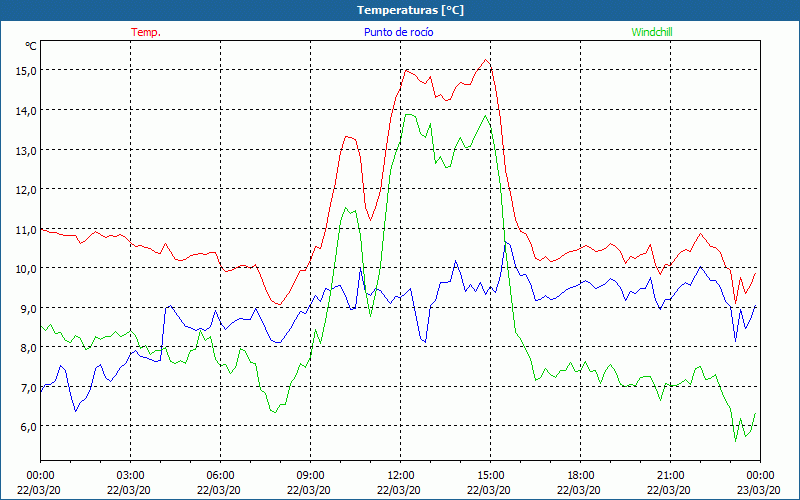The height and width of the screenshot is (500, 800).
Task: Click the 15,0 y-axis value
Action: tap(26, 70)
